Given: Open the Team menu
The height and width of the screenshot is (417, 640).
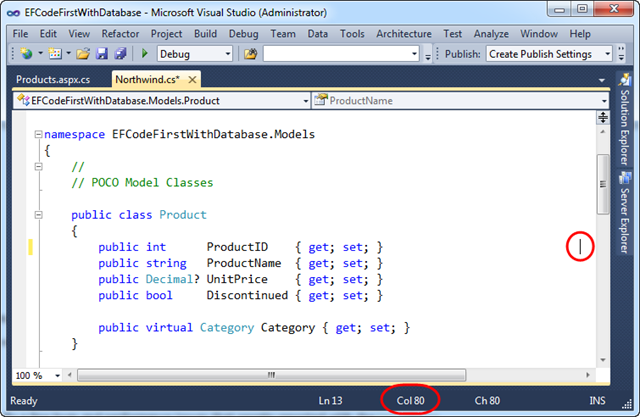Looking at the screenshot, I should click(x=283, y=34).
